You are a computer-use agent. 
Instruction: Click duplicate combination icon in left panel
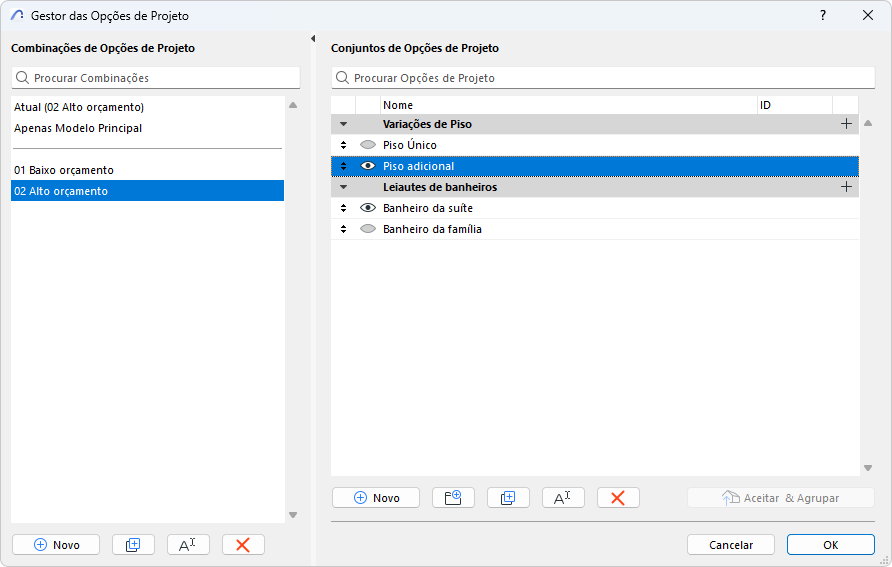[x=133, y=545]
